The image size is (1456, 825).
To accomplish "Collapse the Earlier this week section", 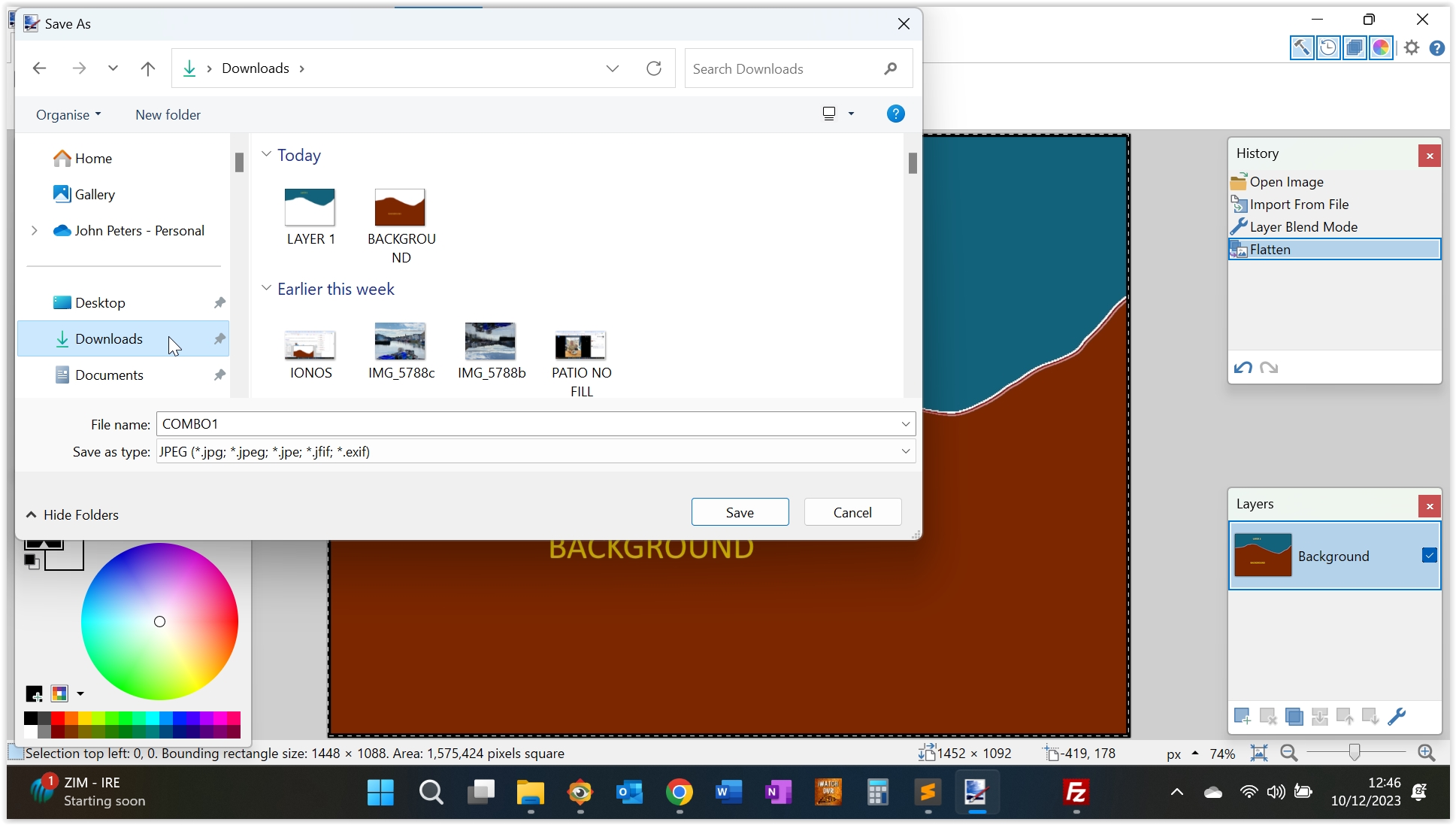I will (x=266, y=288).
